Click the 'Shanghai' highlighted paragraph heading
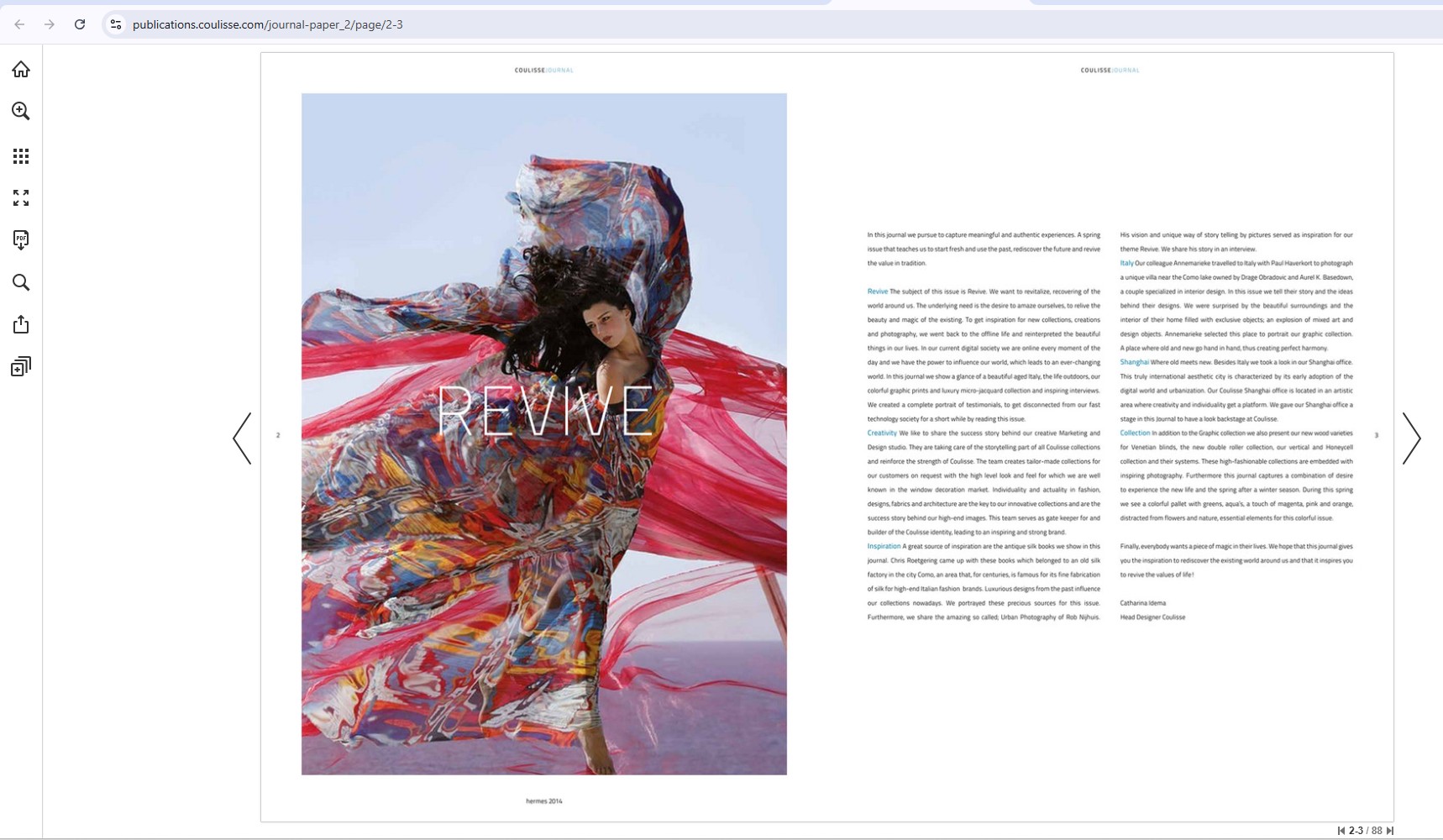The width and height of the screenshot is (1443, 840). click(1134, 362)
